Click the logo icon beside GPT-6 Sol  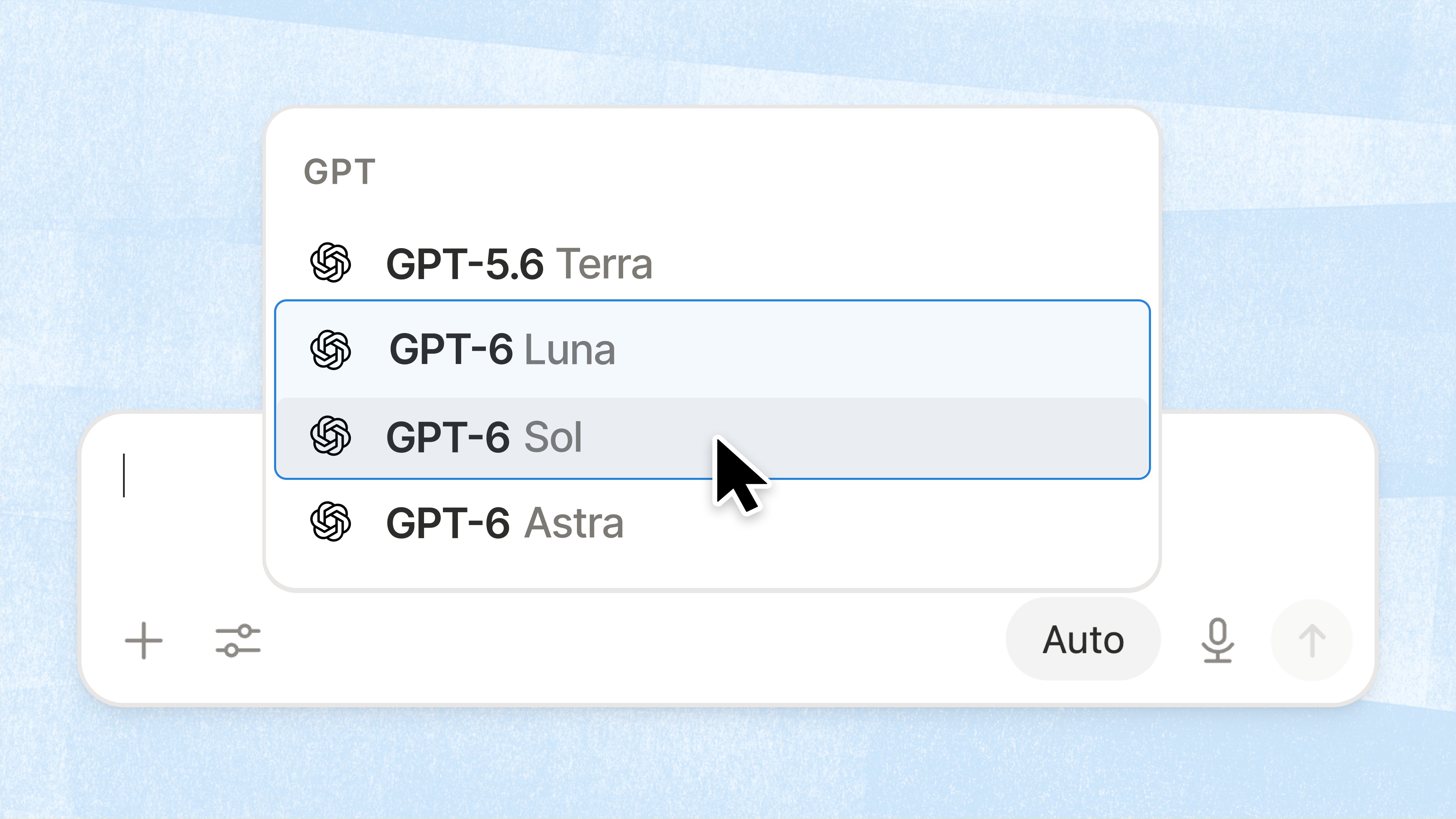(331, 436)
